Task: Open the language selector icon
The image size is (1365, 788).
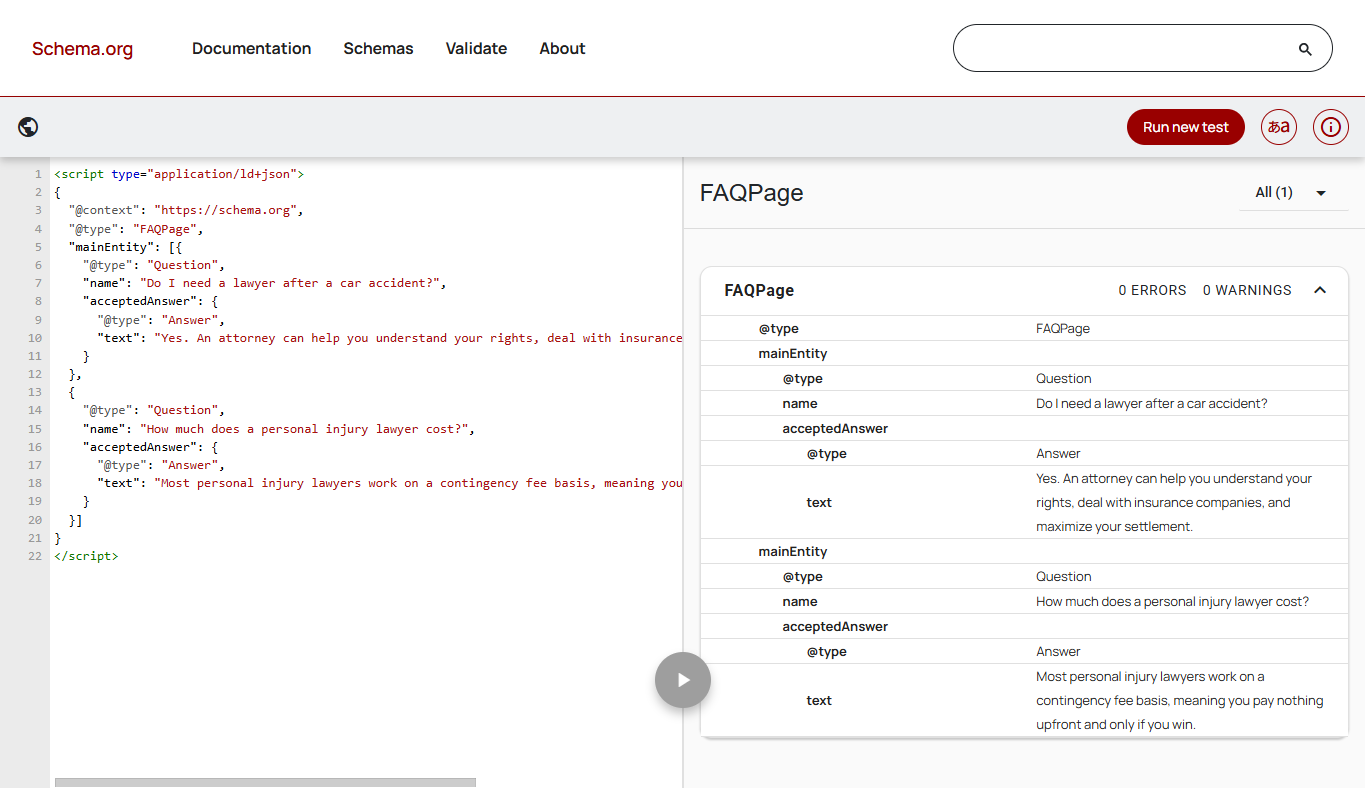Action: (x=1278, y=127)
